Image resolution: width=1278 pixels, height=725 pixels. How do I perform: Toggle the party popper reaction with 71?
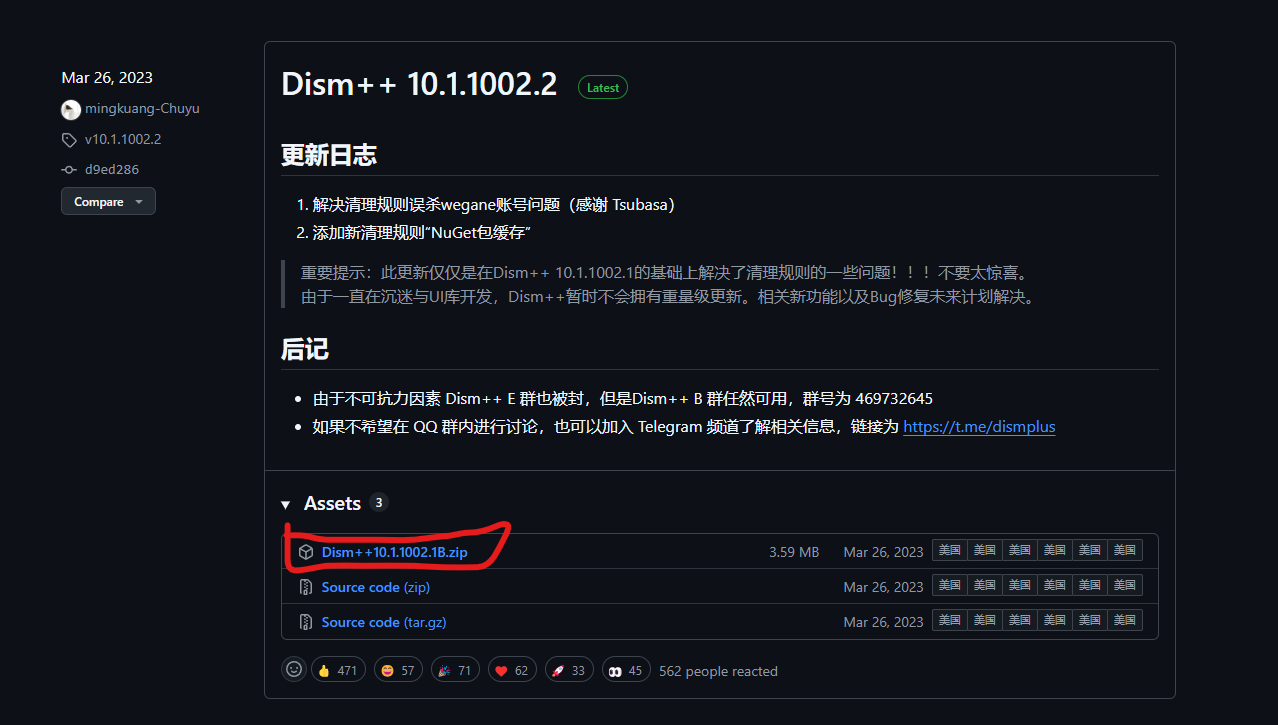pos(455,670)
